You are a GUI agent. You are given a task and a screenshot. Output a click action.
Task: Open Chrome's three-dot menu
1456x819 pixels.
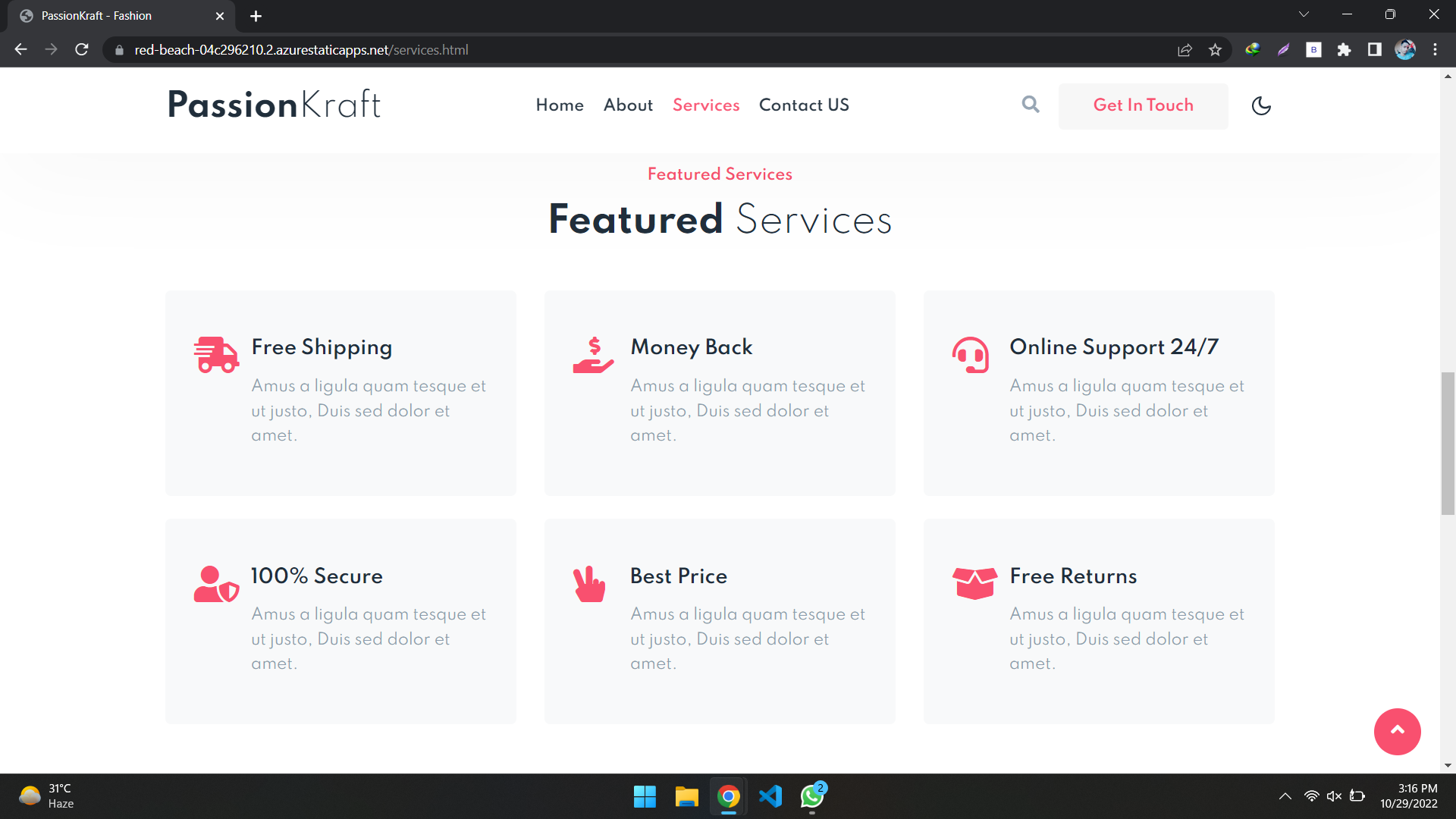click(1436, 50)
